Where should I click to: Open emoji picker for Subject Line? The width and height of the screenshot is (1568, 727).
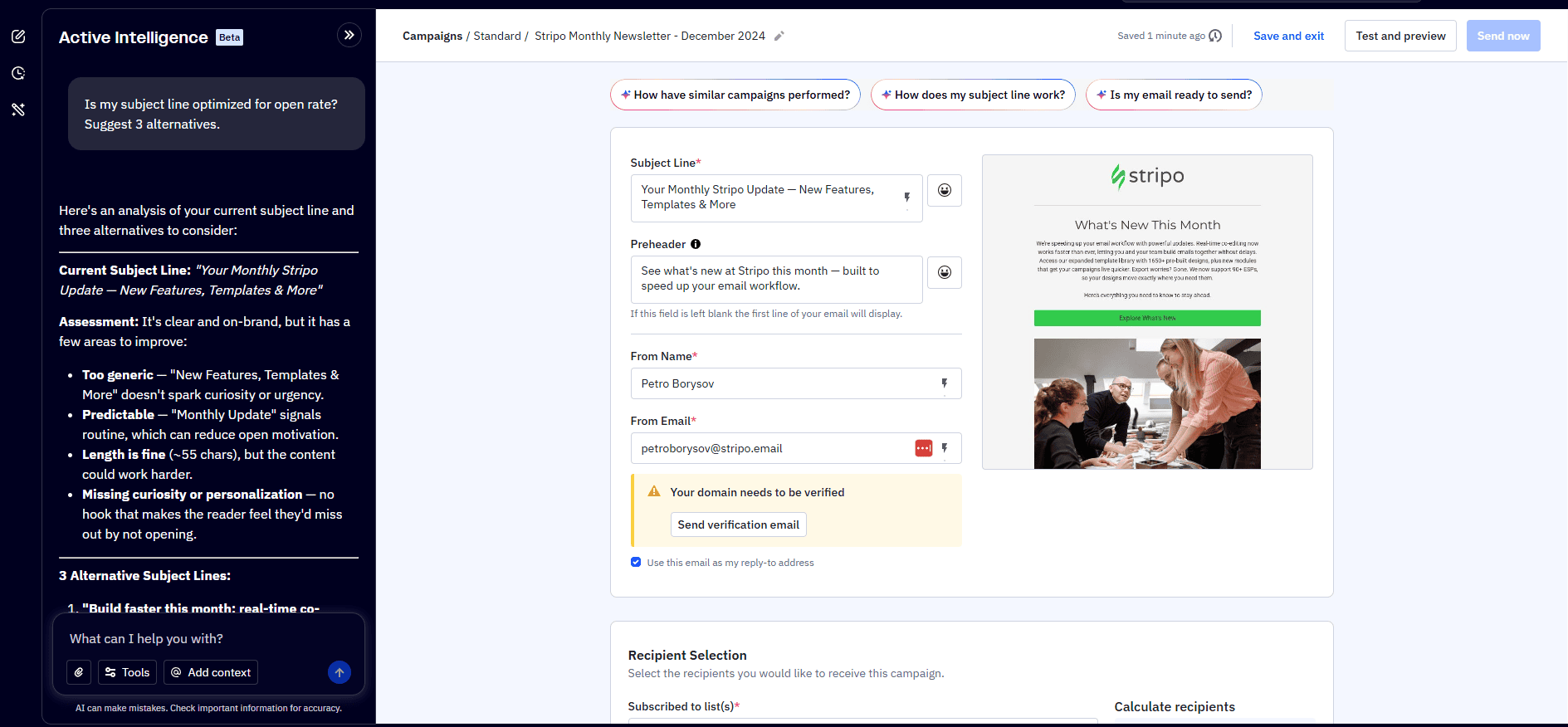click(x=945, y=190)
